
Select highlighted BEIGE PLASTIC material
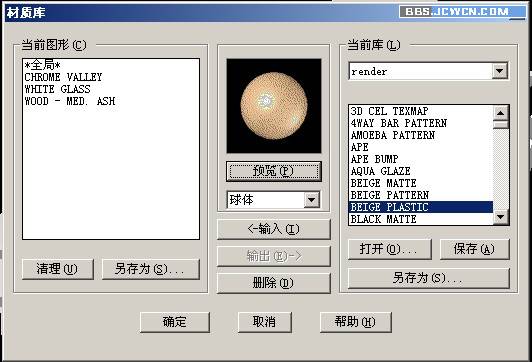[421, 207]
